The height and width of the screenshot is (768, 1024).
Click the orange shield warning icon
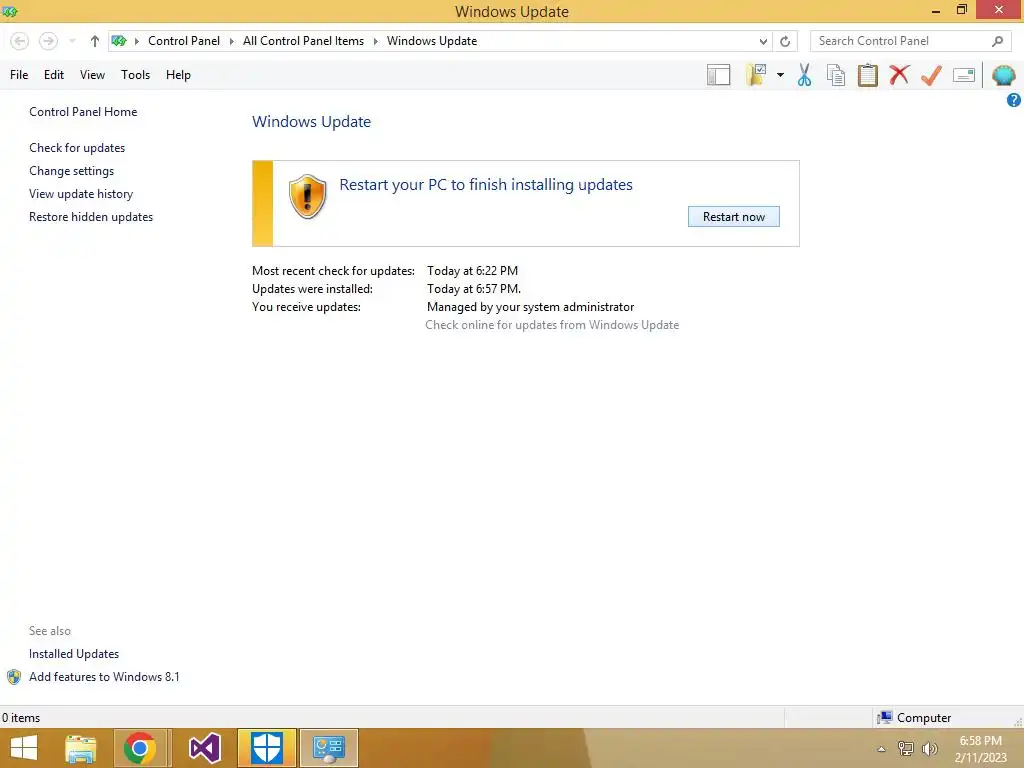point(307,197)
